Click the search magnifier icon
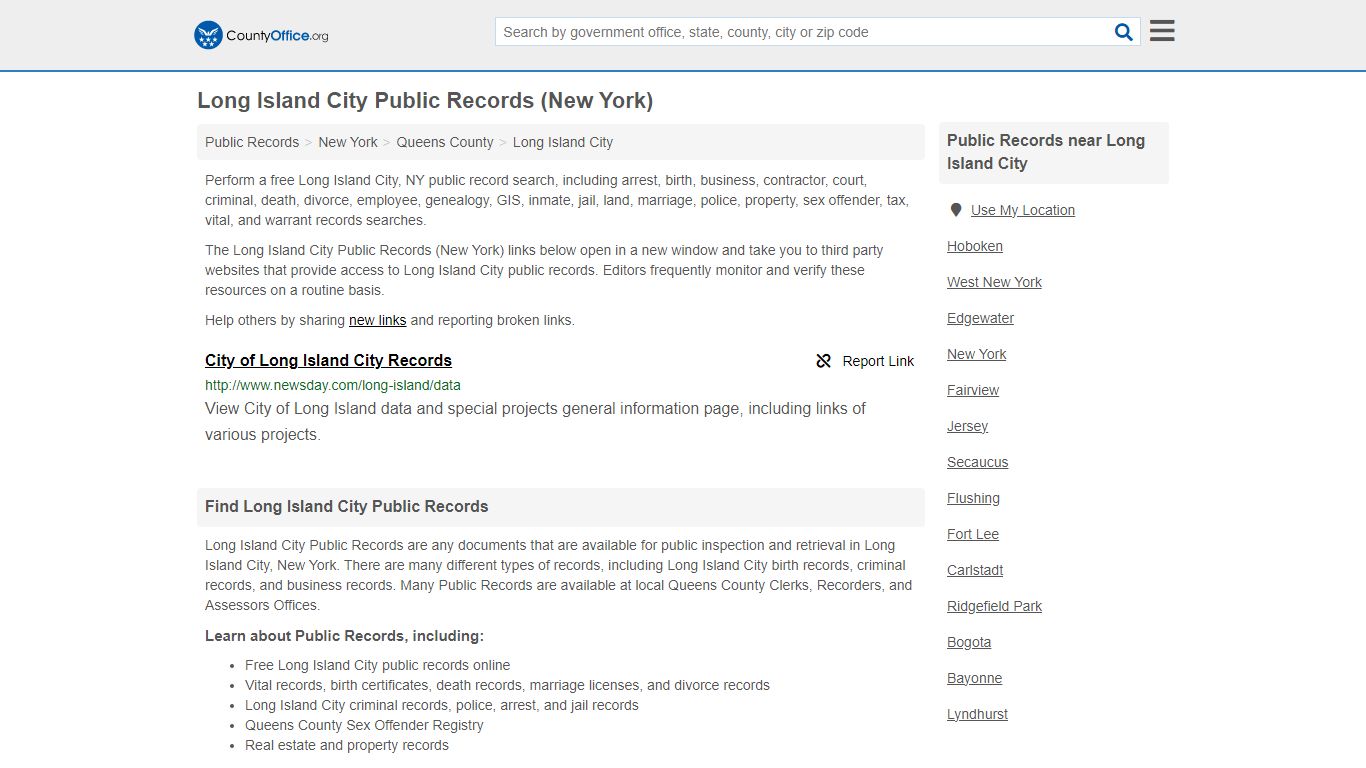 (x=1124, y=32)
